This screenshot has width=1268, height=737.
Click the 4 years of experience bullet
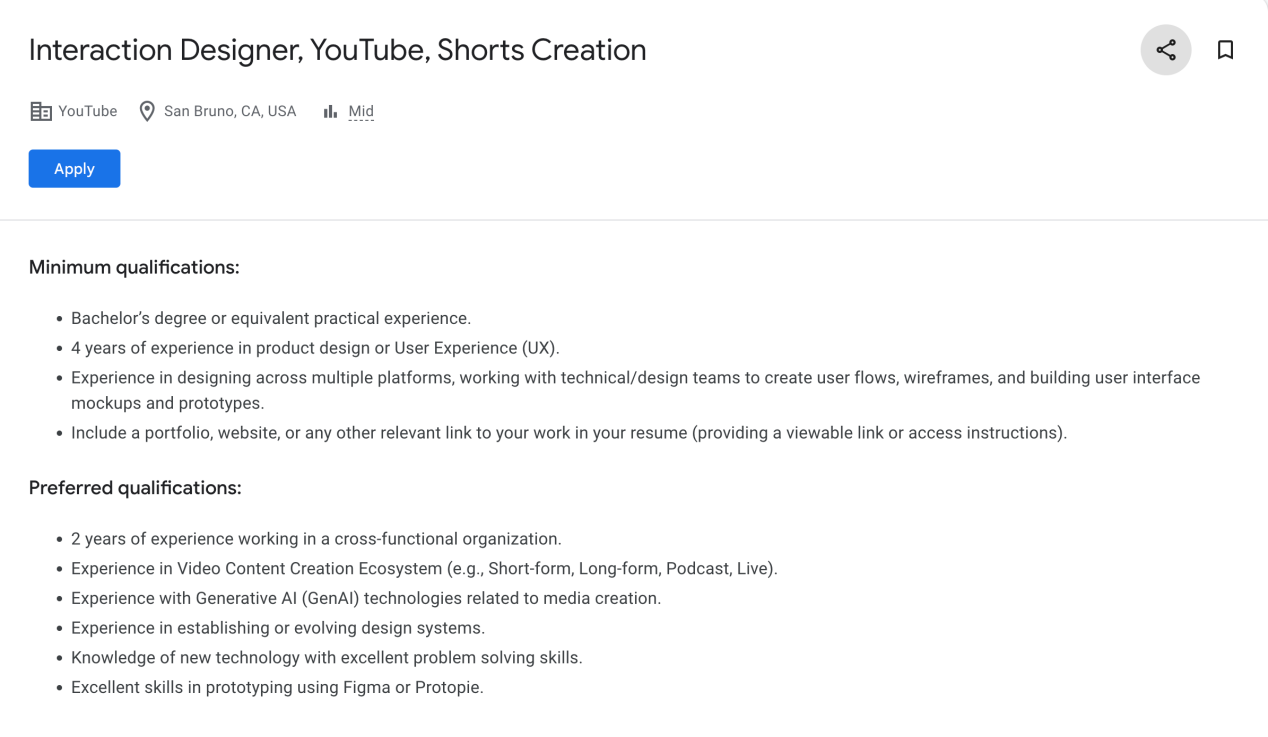315,348
